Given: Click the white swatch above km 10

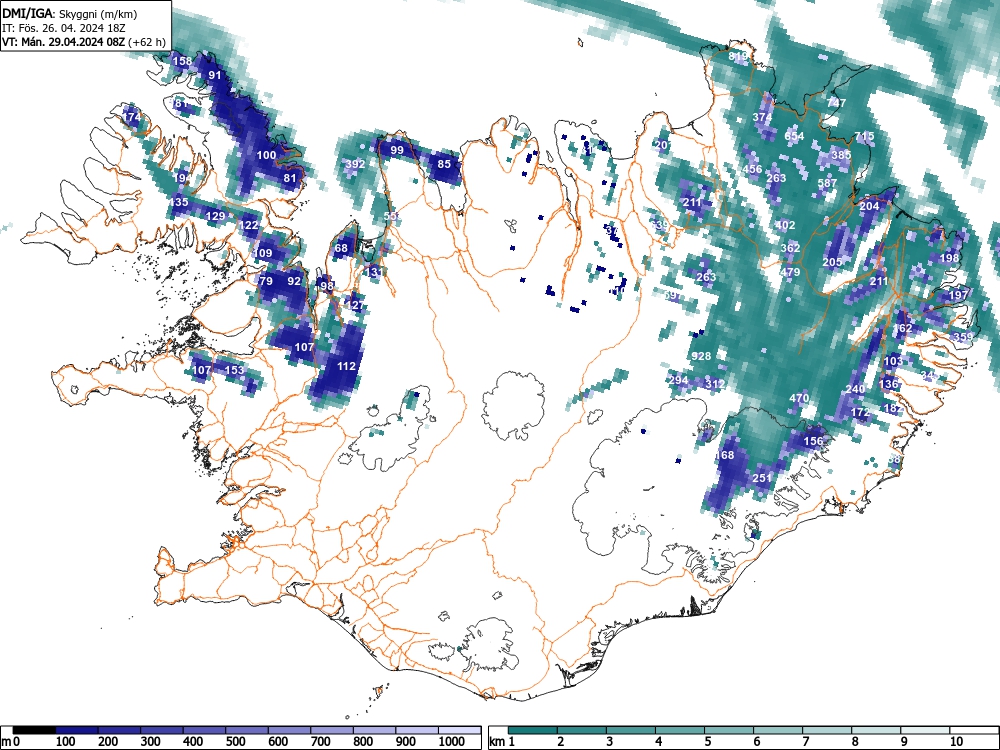Looking at the screenshot, I should pos(974,730).
